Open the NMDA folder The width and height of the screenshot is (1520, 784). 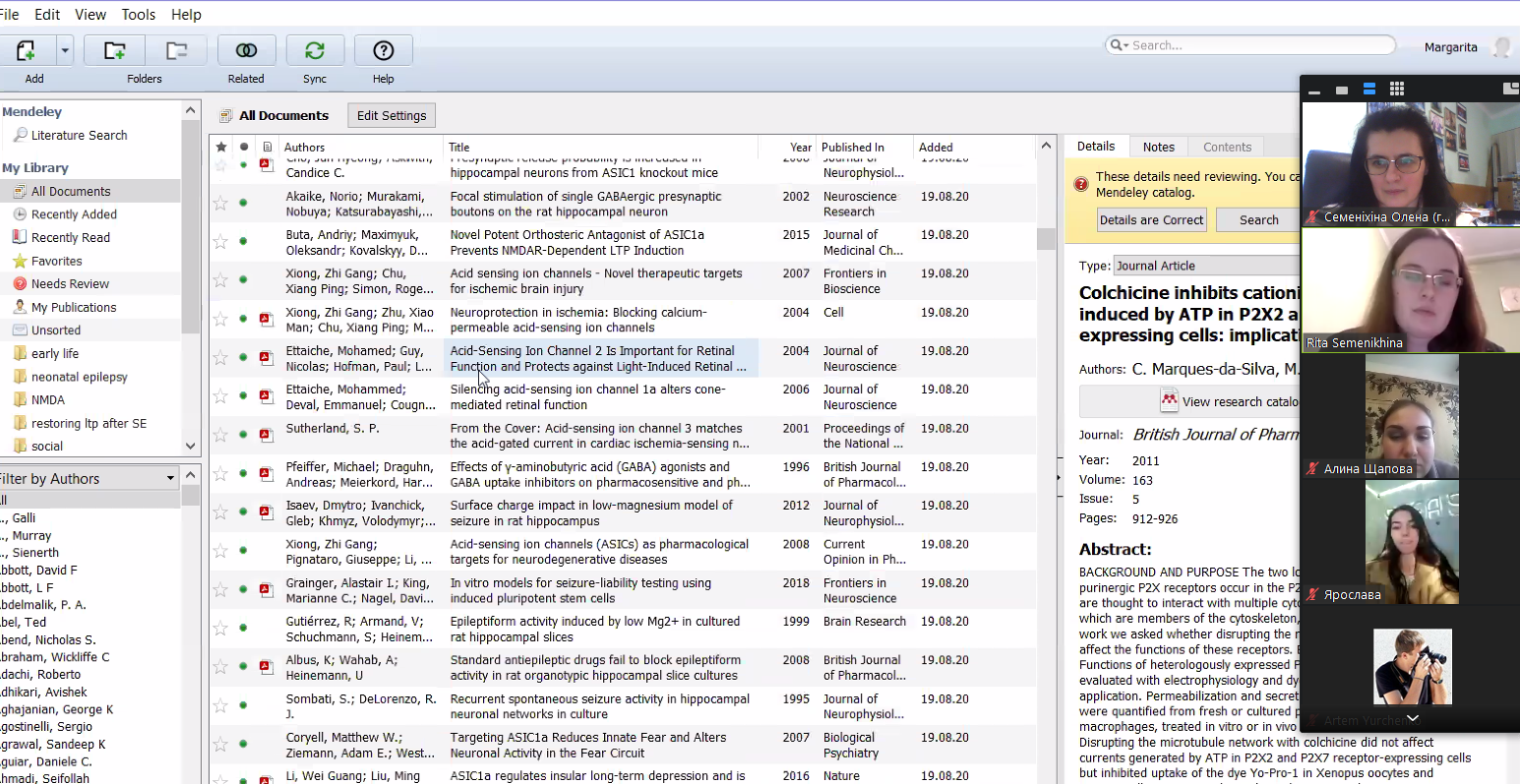point(47,400)
